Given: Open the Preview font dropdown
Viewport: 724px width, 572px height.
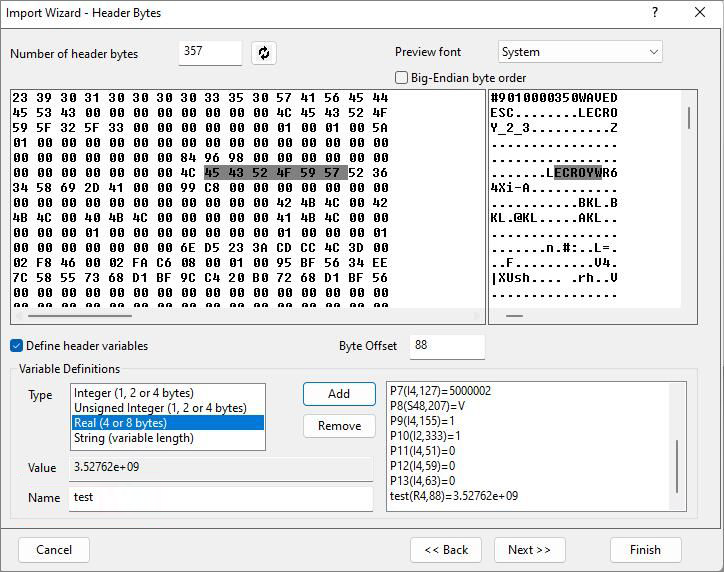Looking at the screenshot, I should (x=580, y=52).
